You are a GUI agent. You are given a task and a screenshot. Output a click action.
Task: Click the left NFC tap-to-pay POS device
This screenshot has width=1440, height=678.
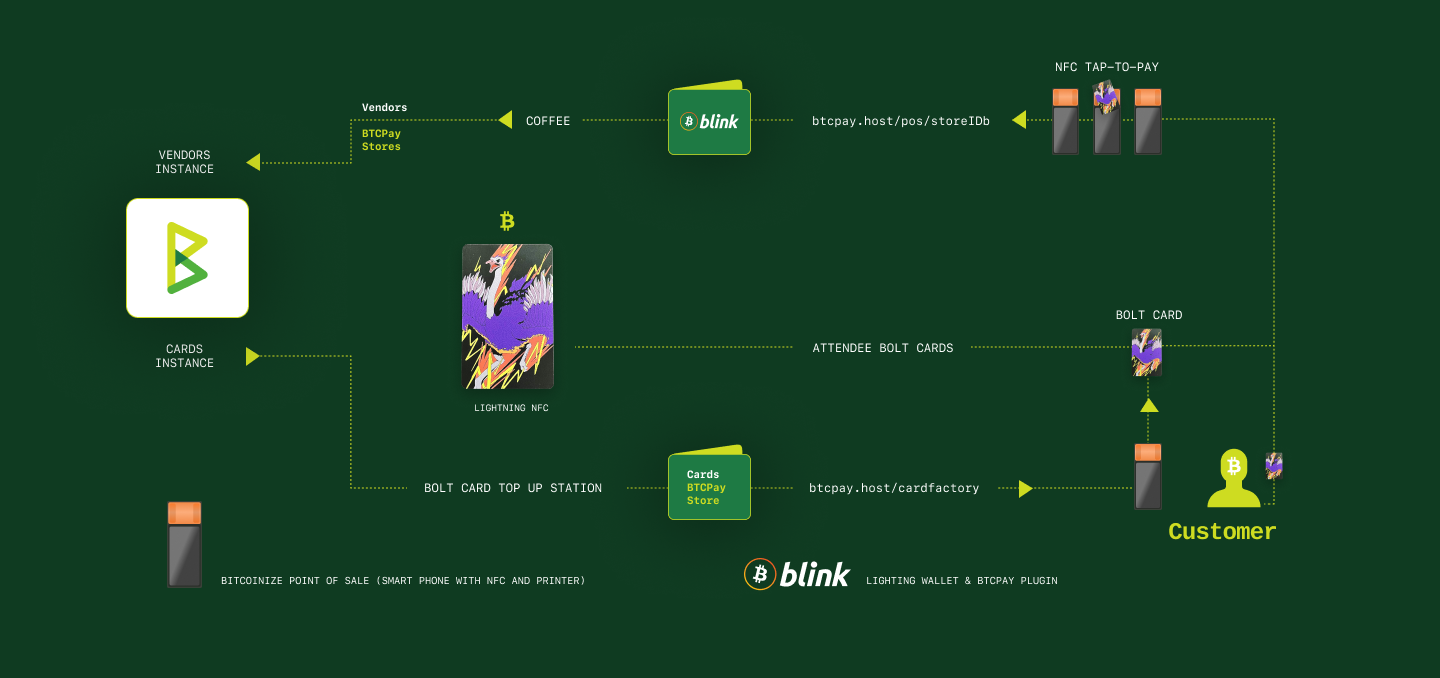(1066, 121)
